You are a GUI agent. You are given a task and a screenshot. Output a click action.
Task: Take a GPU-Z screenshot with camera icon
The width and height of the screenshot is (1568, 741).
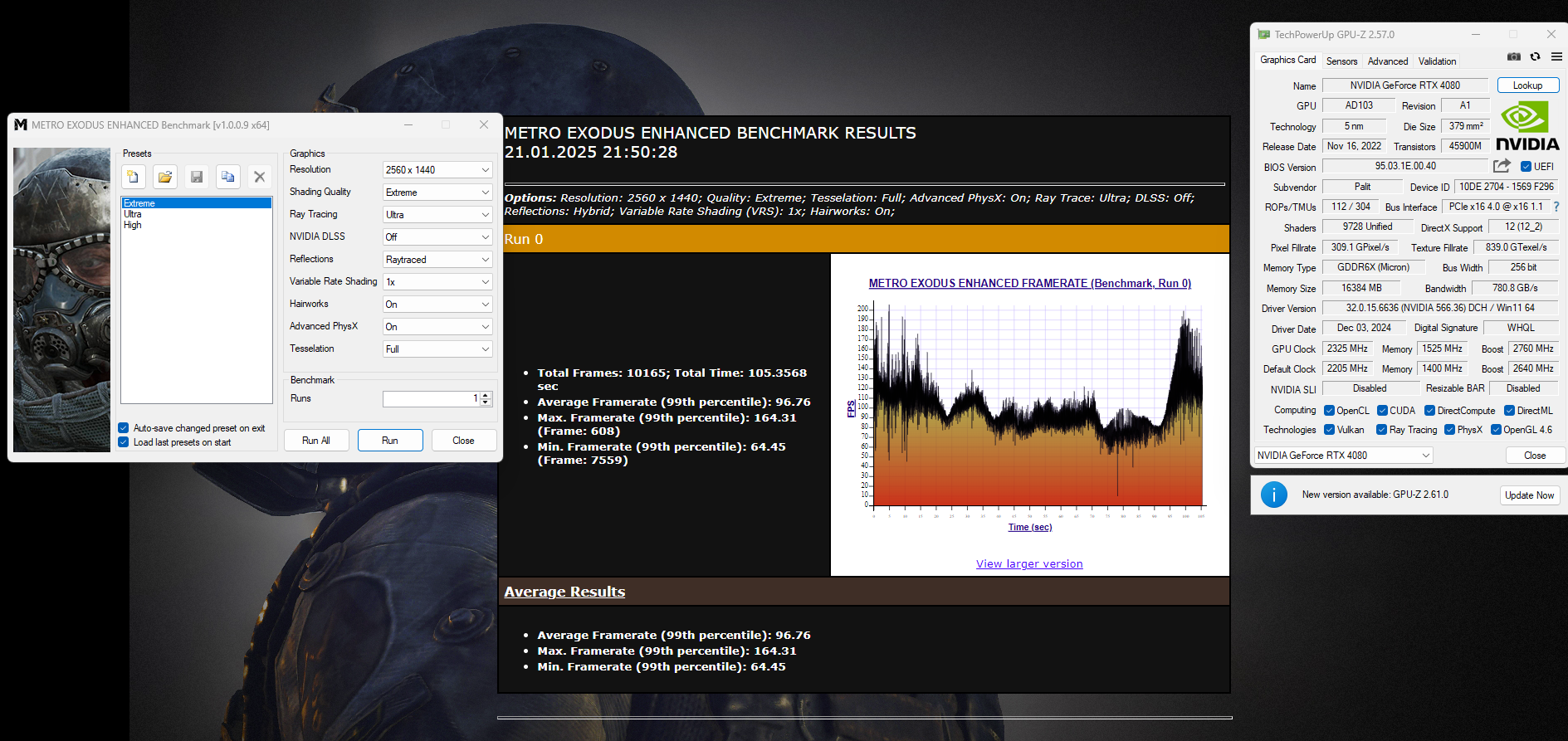1514,56
